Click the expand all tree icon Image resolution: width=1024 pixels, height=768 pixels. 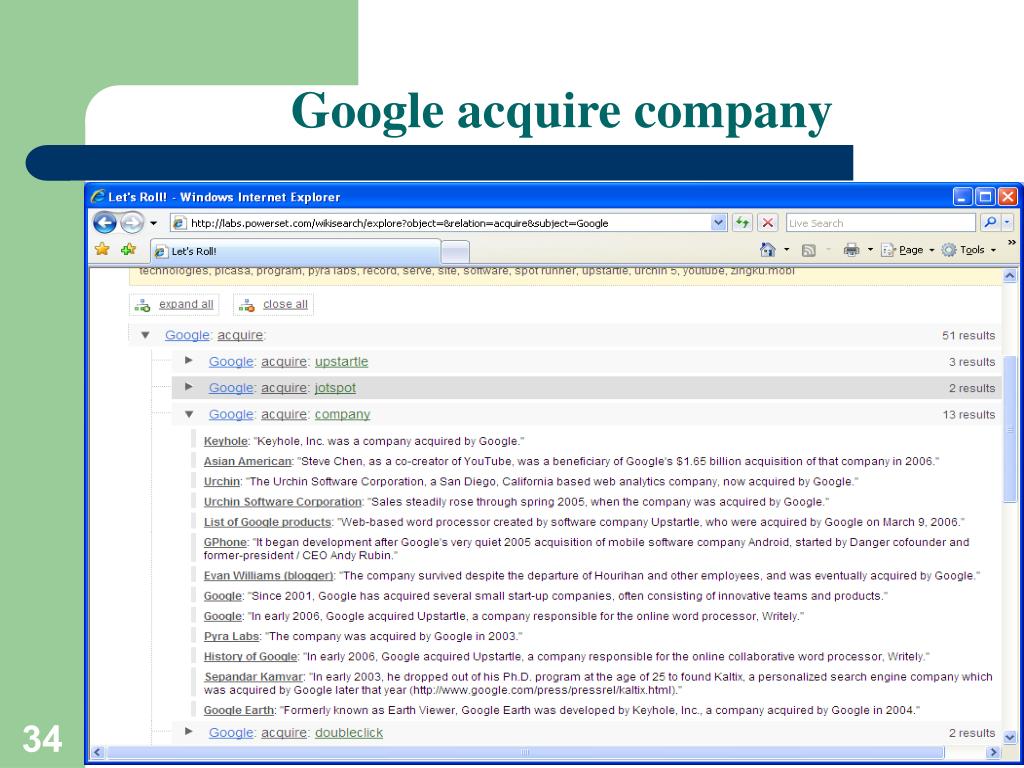(x=142, y=305)
